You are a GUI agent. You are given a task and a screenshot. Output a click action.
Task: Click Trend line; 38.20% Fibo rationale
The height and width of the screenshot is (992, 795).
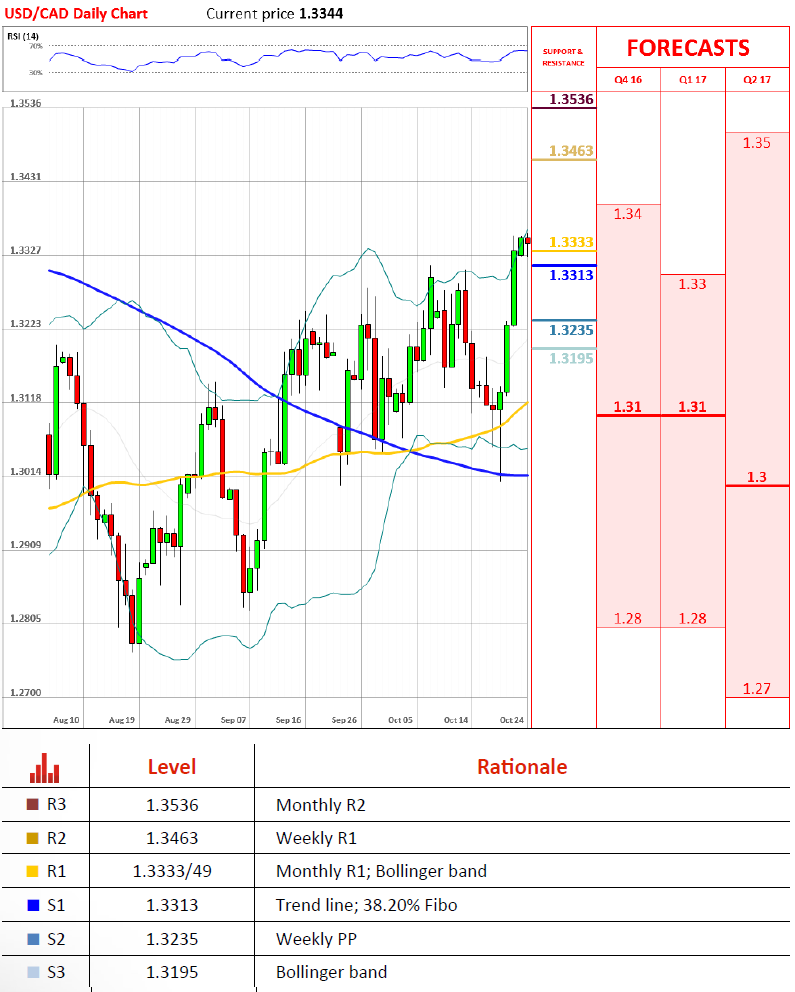[366, 905]
